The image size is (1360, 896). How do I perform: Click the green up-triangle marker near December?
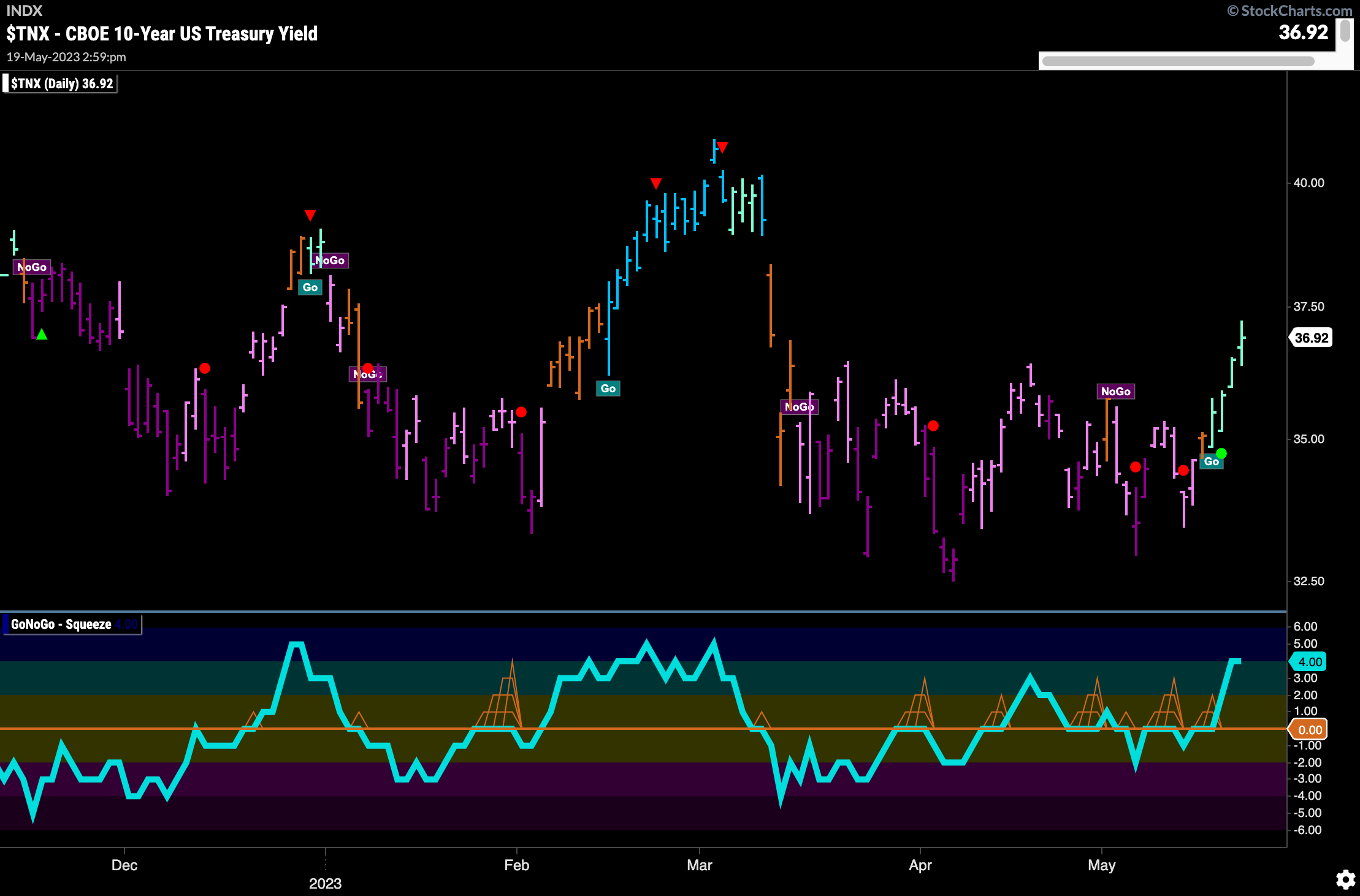tap(42, 335)
